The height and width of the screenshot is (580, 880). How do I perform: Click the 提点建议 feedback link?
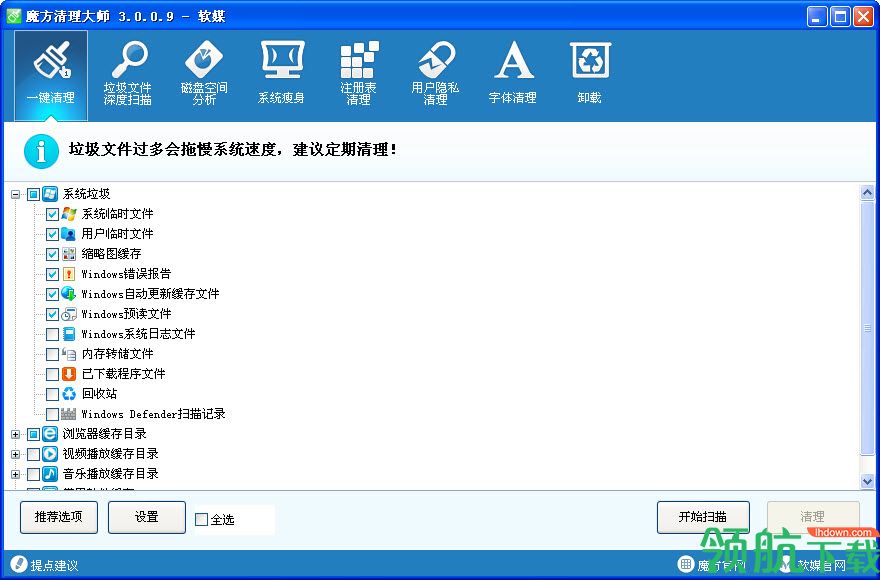(x=54, y=565)
